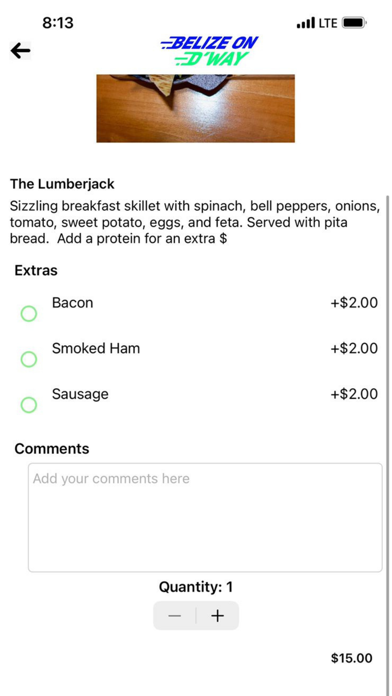392x696 pixels.
Task: Tap the Sausage option label
Action: [80, 394]
